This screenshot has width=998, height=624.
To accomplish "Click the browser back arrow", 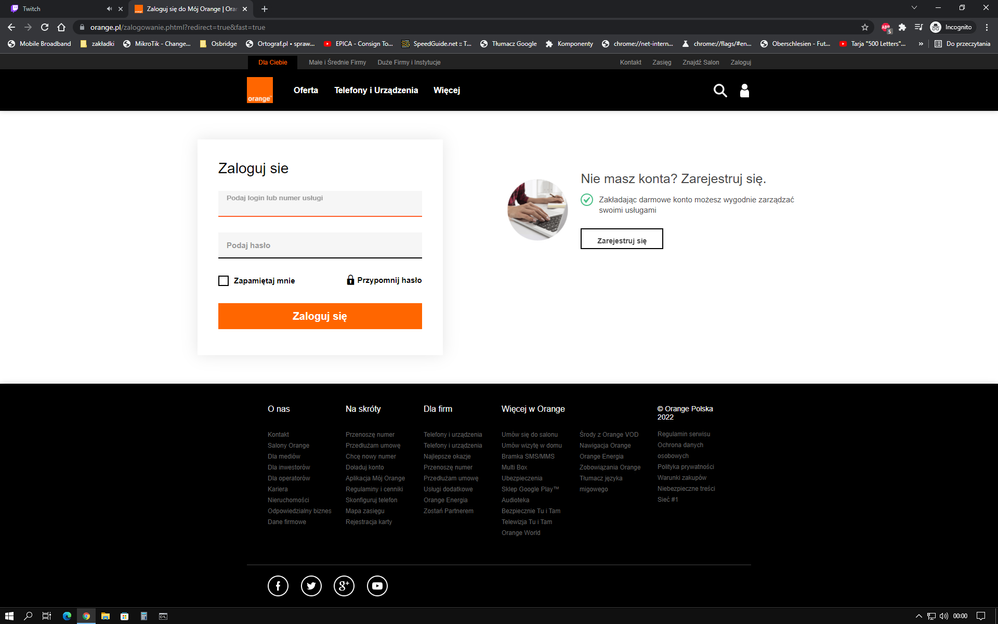I will [11, 27].
